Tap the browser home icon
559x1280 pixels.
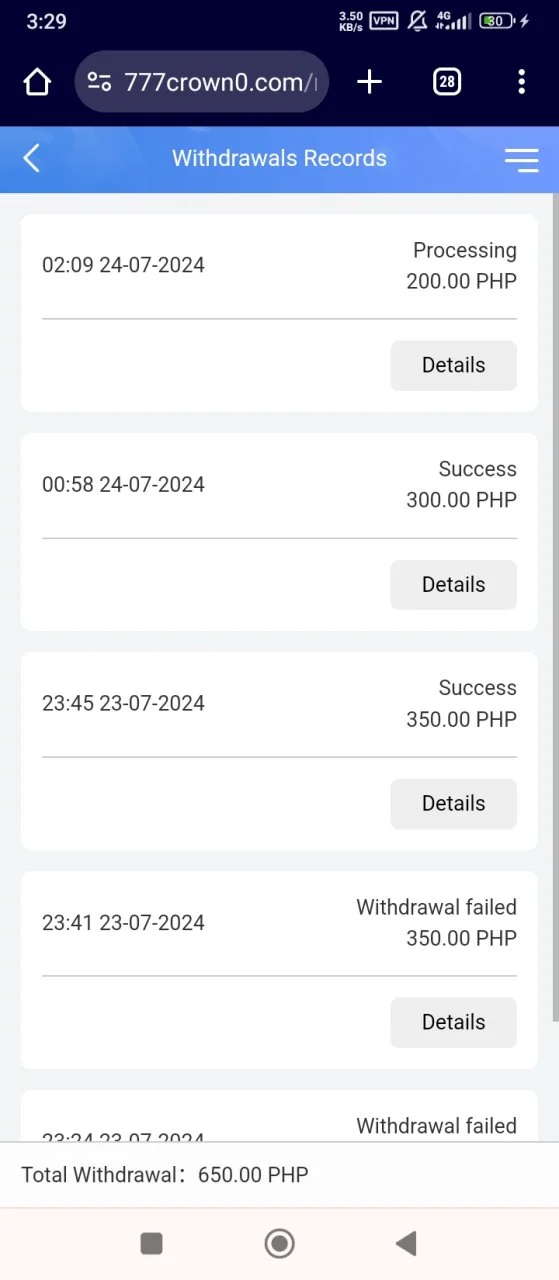pos(37,82)
